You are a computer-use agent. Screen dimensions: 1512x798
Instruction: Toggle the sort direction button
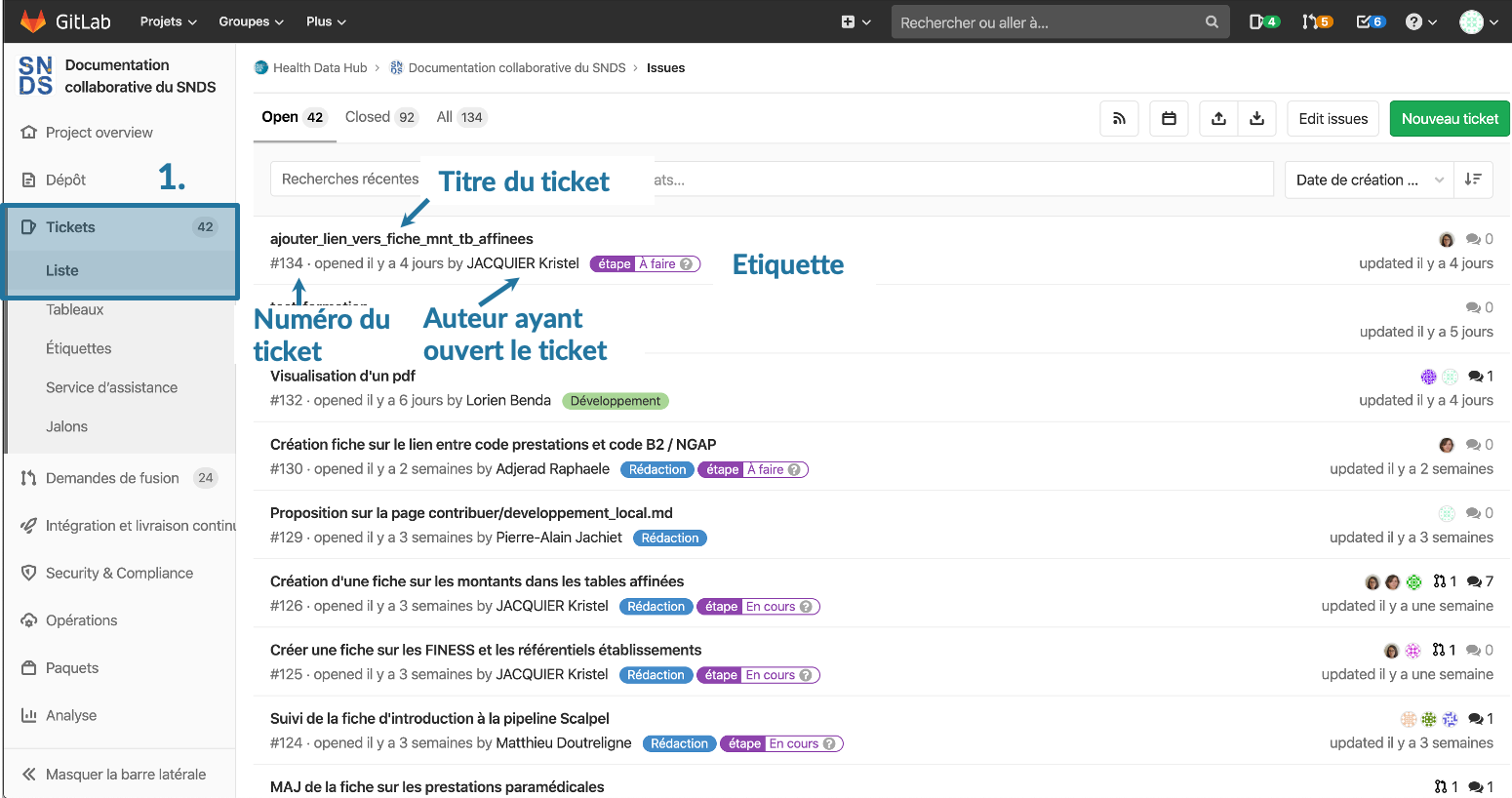[1473, 180]
